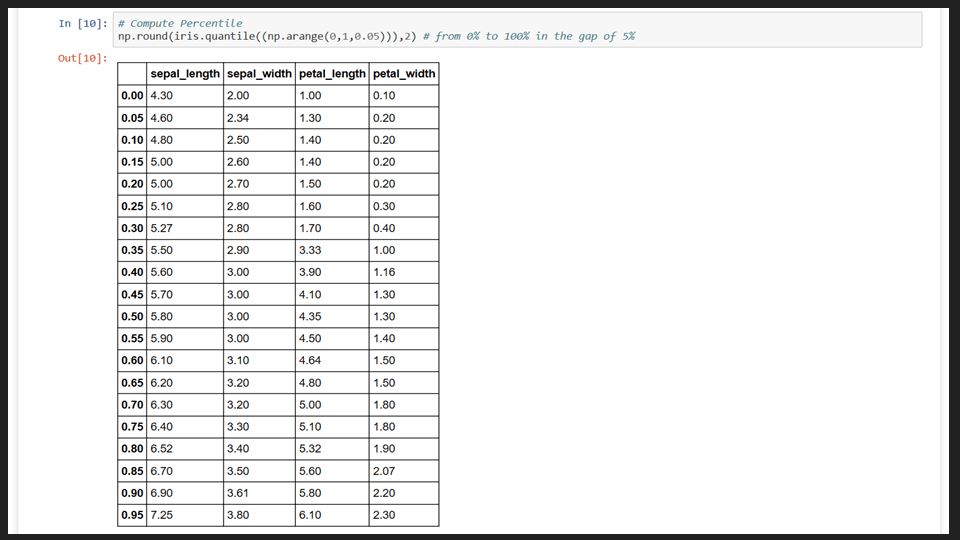Select the 0.50 row index label
960x540 pixels.
point(132,317)
